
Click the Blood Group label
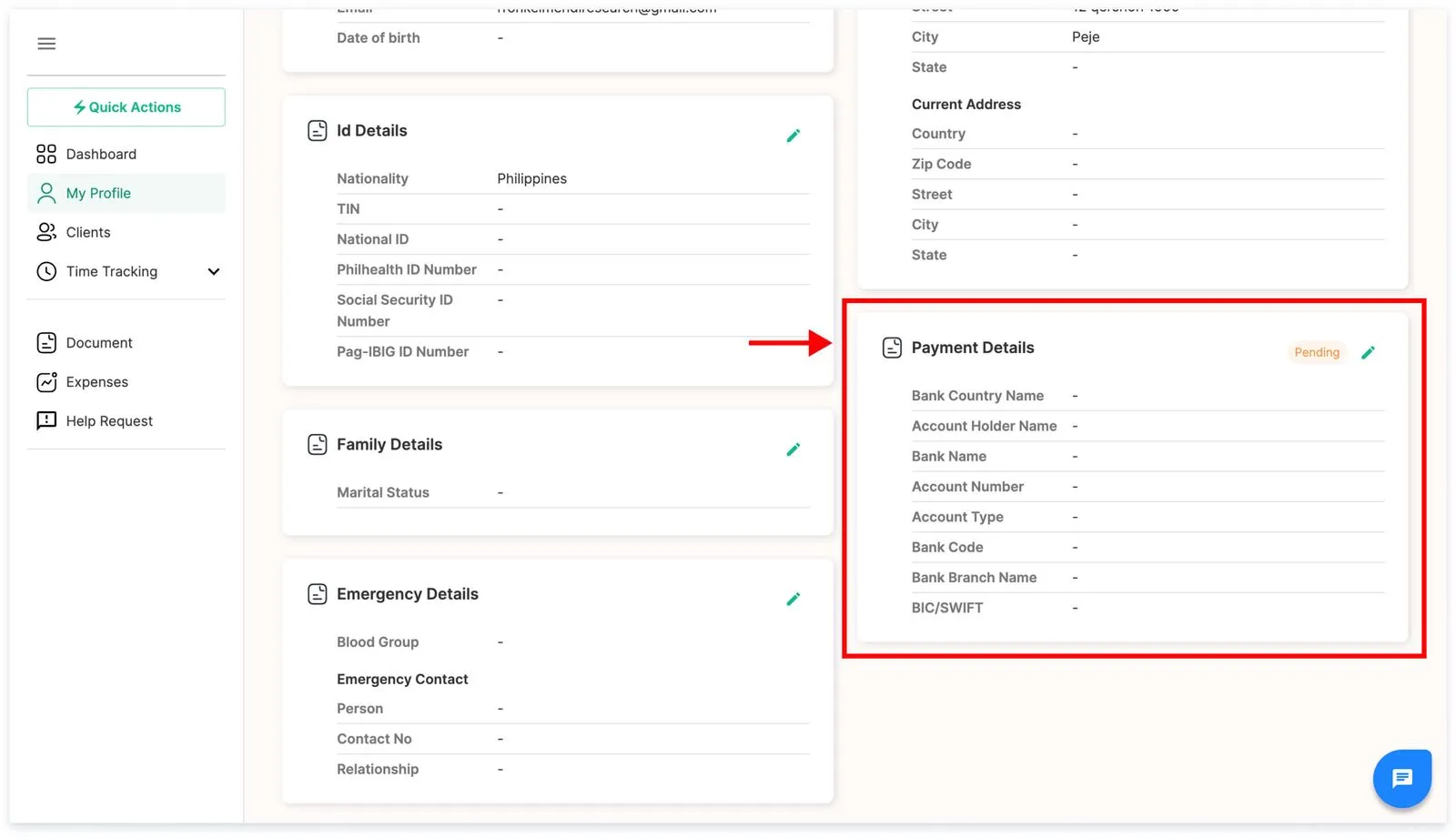[x=378, y=642]
